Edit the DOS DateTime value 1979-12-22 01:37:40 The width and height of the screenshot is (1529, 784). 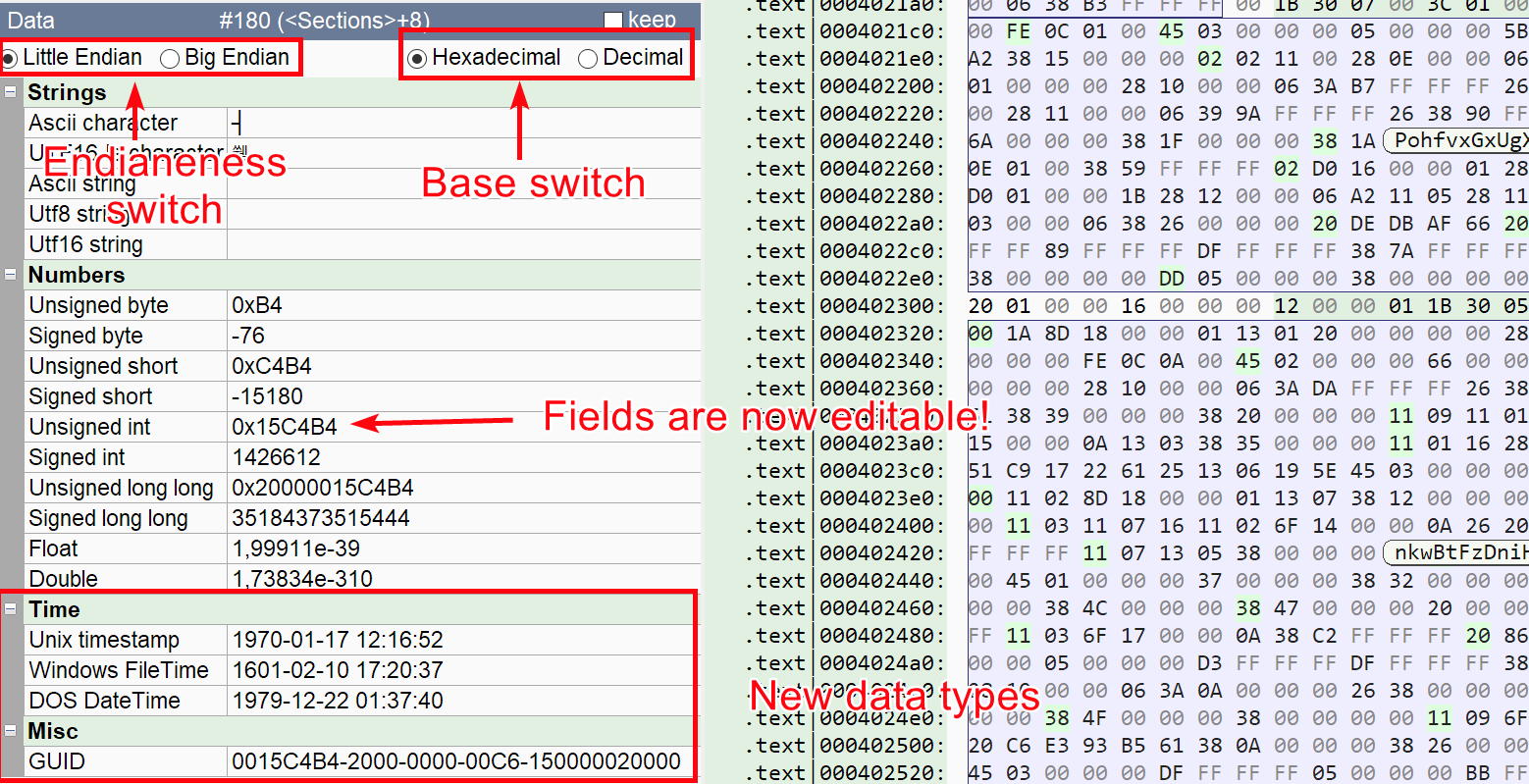pyautogui.click(x=463, y=701)
